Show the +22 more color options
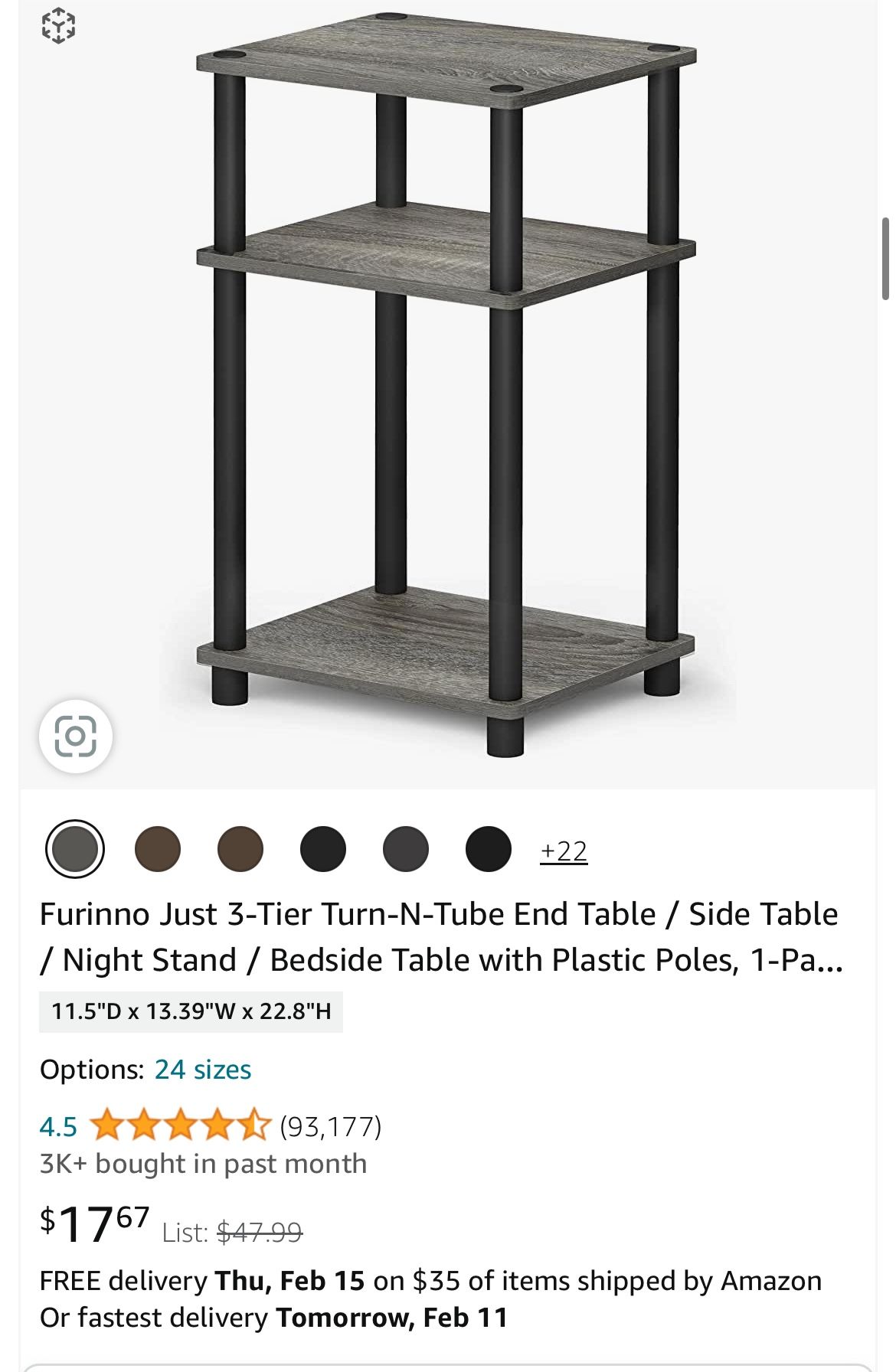The height and width of the screenshot is (1372, 896). click(x=564, y=851)
